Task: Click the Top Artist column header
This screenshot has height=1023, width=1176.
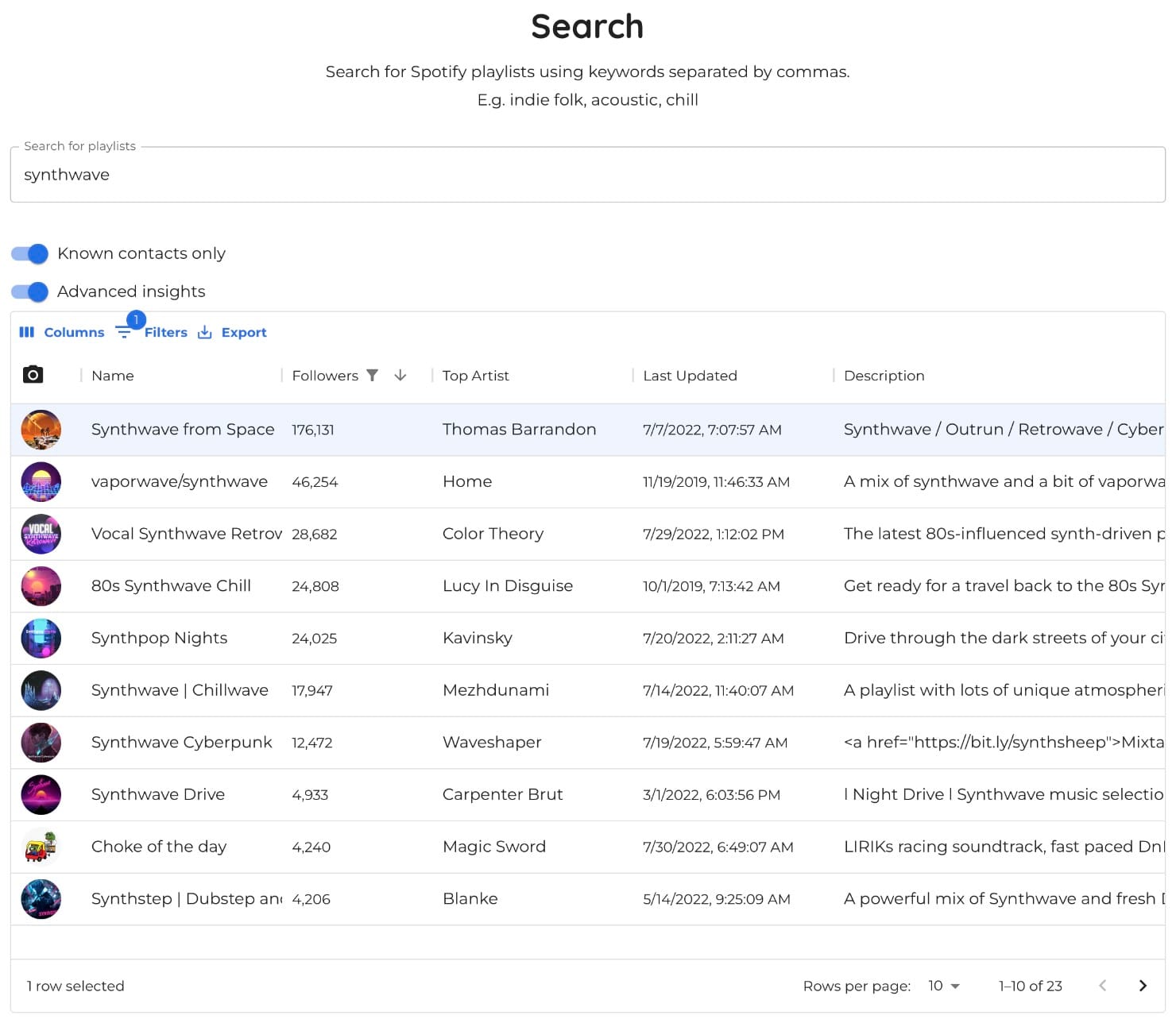Action: click(475, 376)
